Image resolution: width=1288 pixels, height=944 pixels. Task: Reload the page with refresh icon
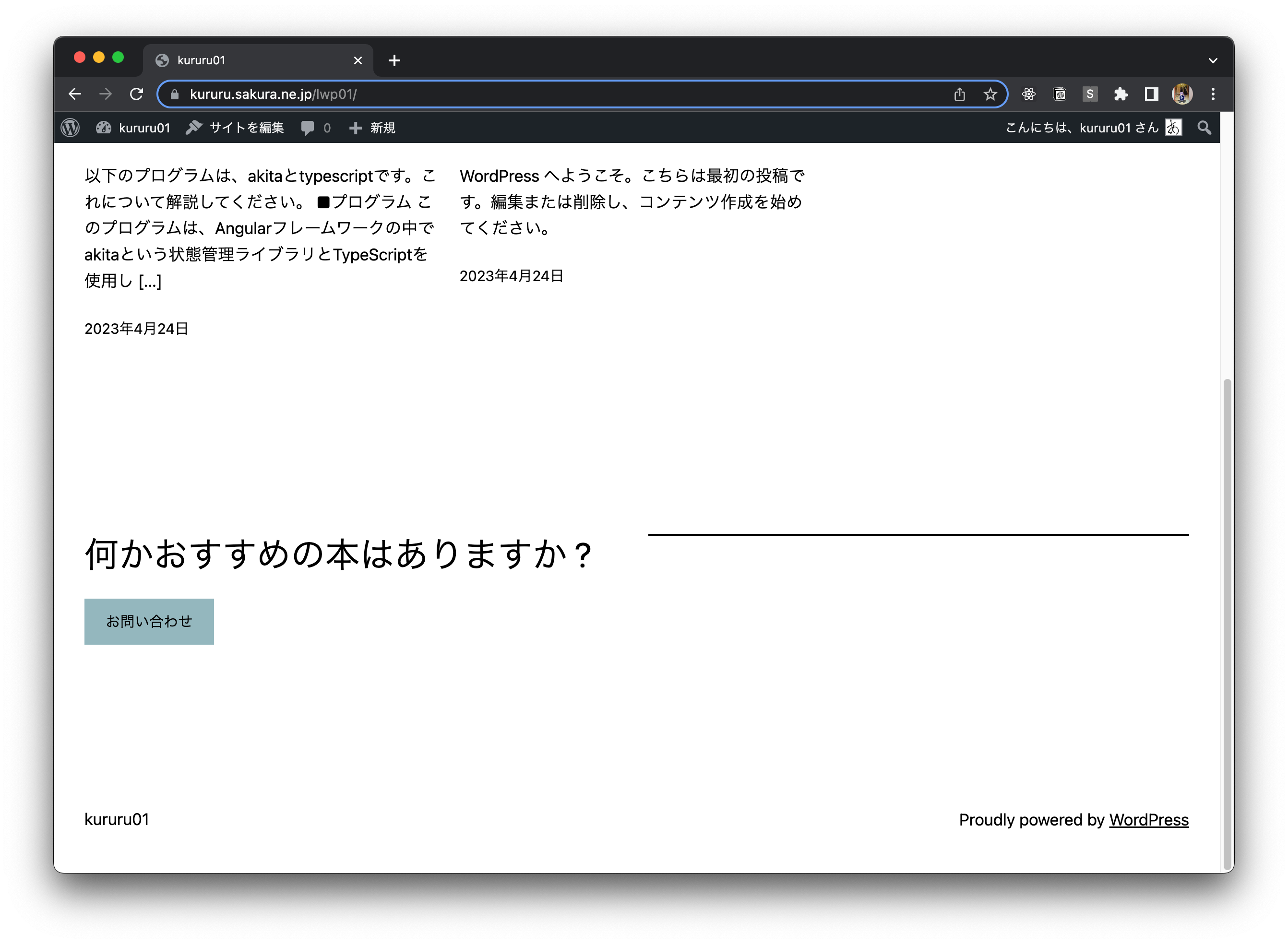[136, 94]
